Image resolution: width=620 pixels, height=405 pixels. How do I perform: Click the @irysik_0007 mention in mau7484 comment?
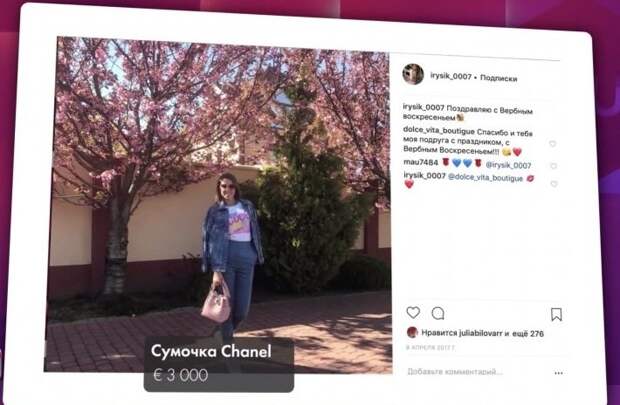click(x=508, y=165)
